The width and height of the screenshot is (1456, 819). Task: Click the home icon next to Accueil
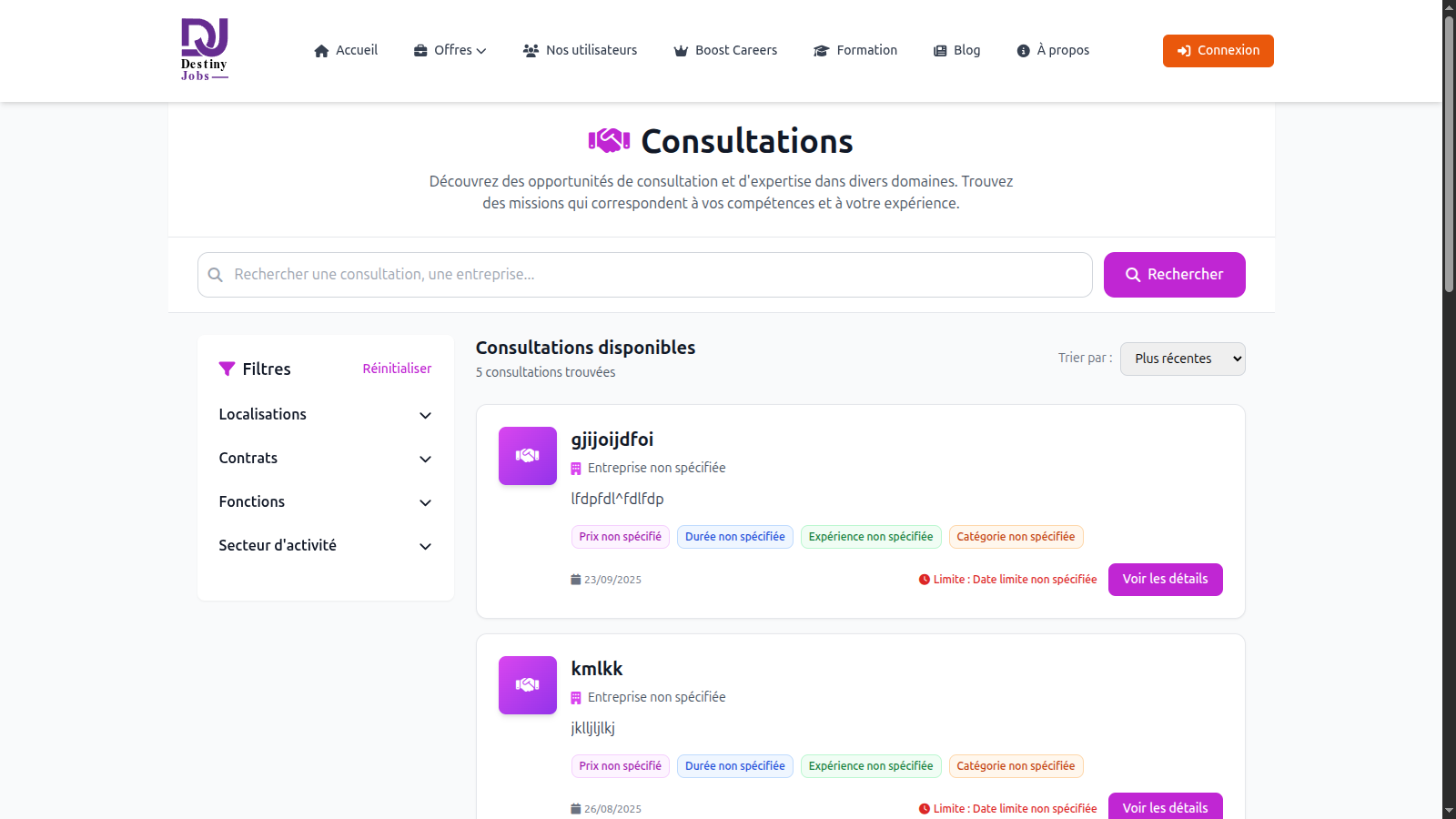tap(321, 51)
